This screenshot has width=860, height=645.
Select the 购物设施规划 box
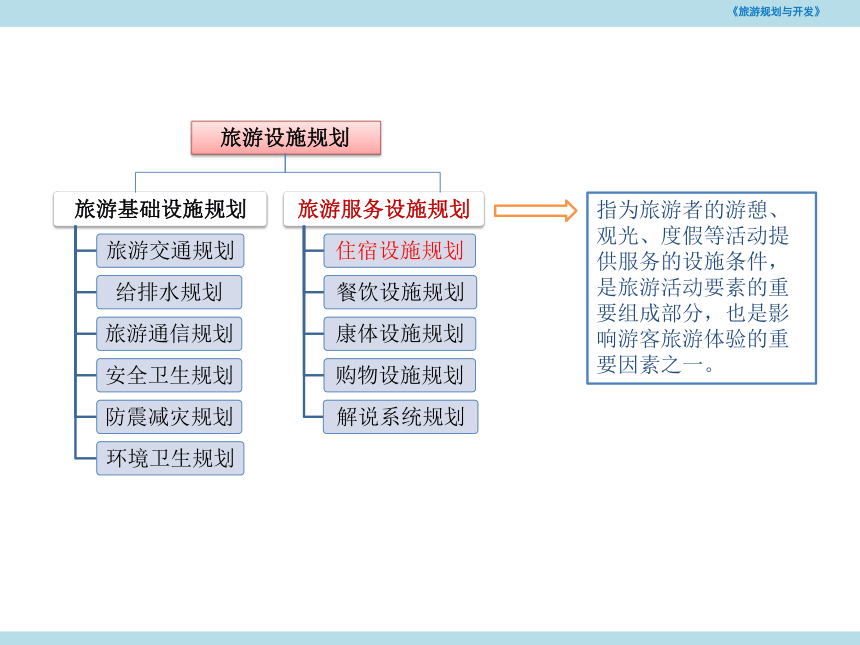(400, 375)
